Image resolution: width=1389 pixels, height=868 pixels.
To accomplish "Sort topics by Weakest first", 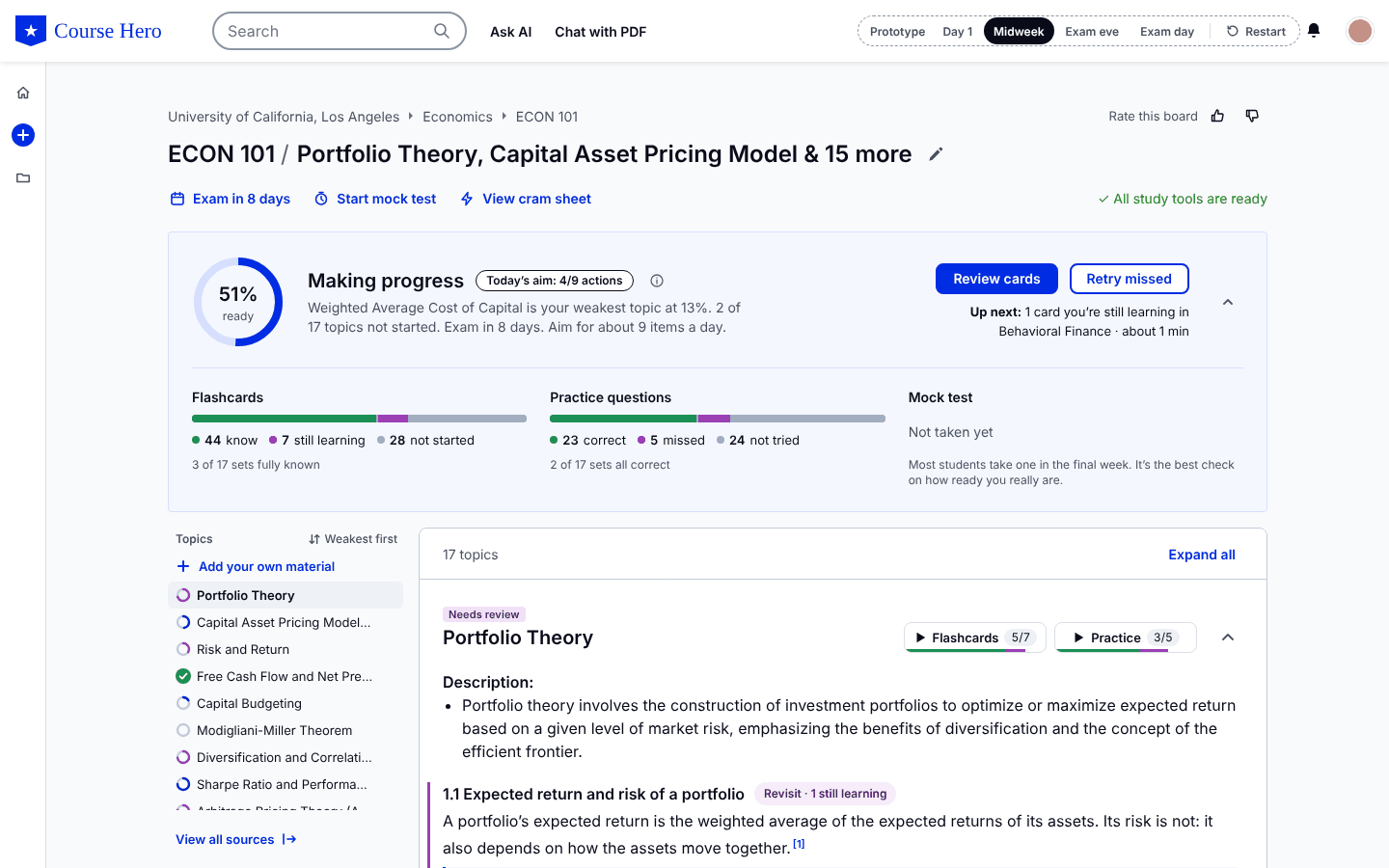I will [x=353, y=539].
